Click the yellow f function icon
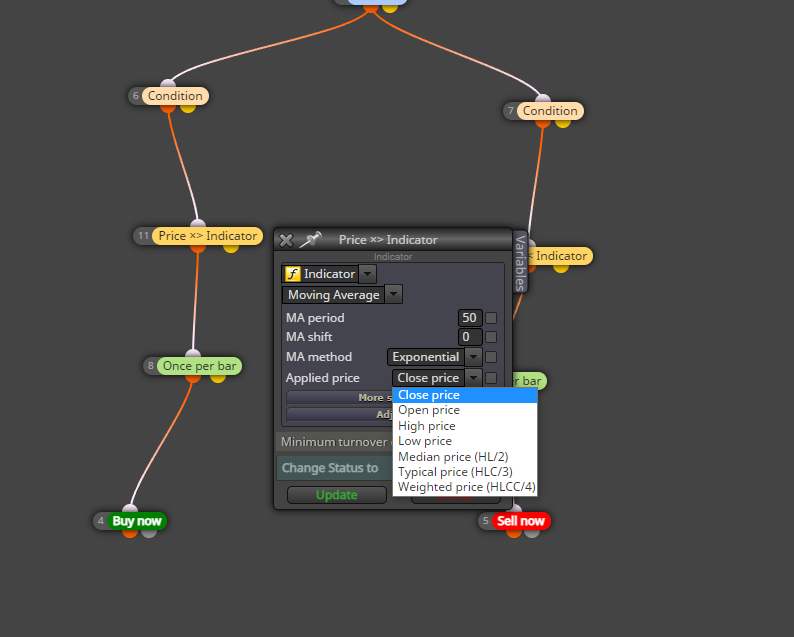The image size is (794, 637). (293, 274)
